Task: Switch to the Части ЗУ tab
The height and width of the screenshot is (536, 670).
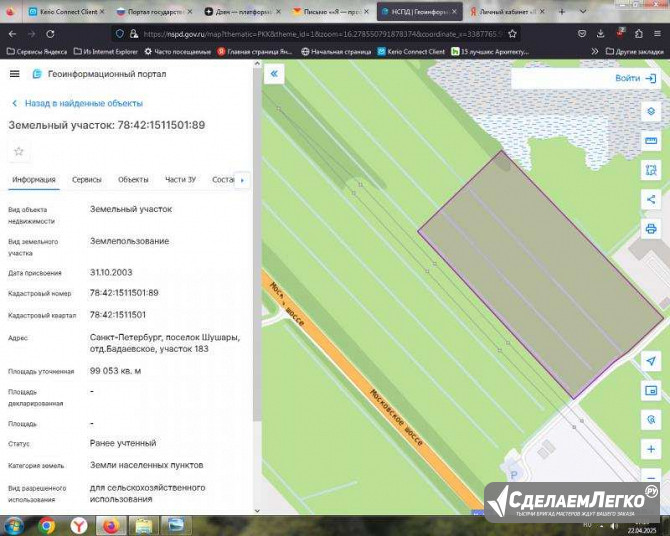Action: [x=180, y=180]
